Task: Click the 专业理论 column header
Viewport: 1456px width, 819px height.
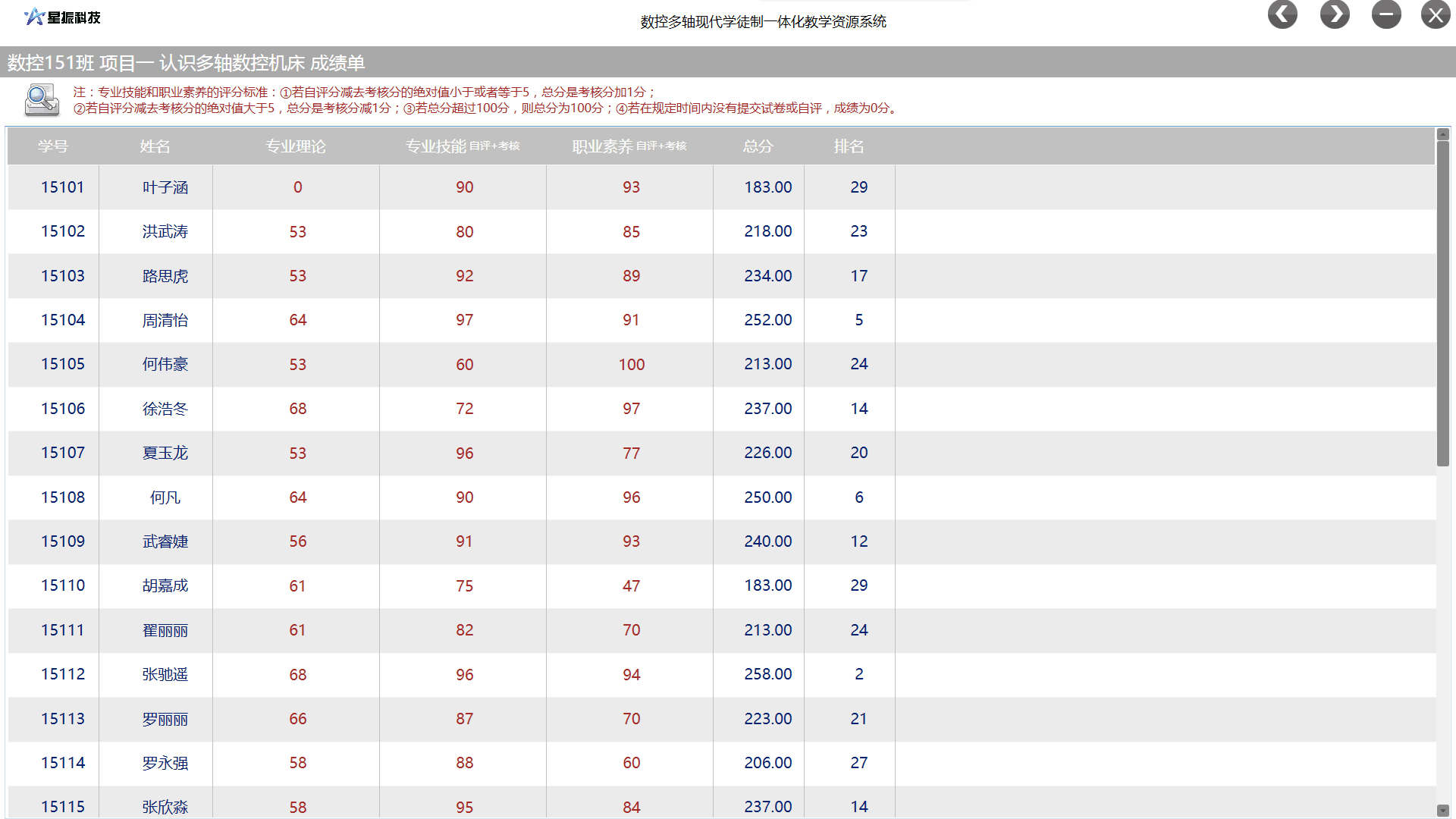Action: coord(296,146)
